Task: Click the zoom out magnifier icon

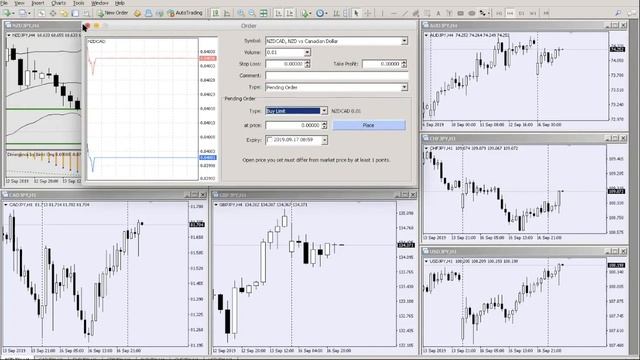Action: 252,13
